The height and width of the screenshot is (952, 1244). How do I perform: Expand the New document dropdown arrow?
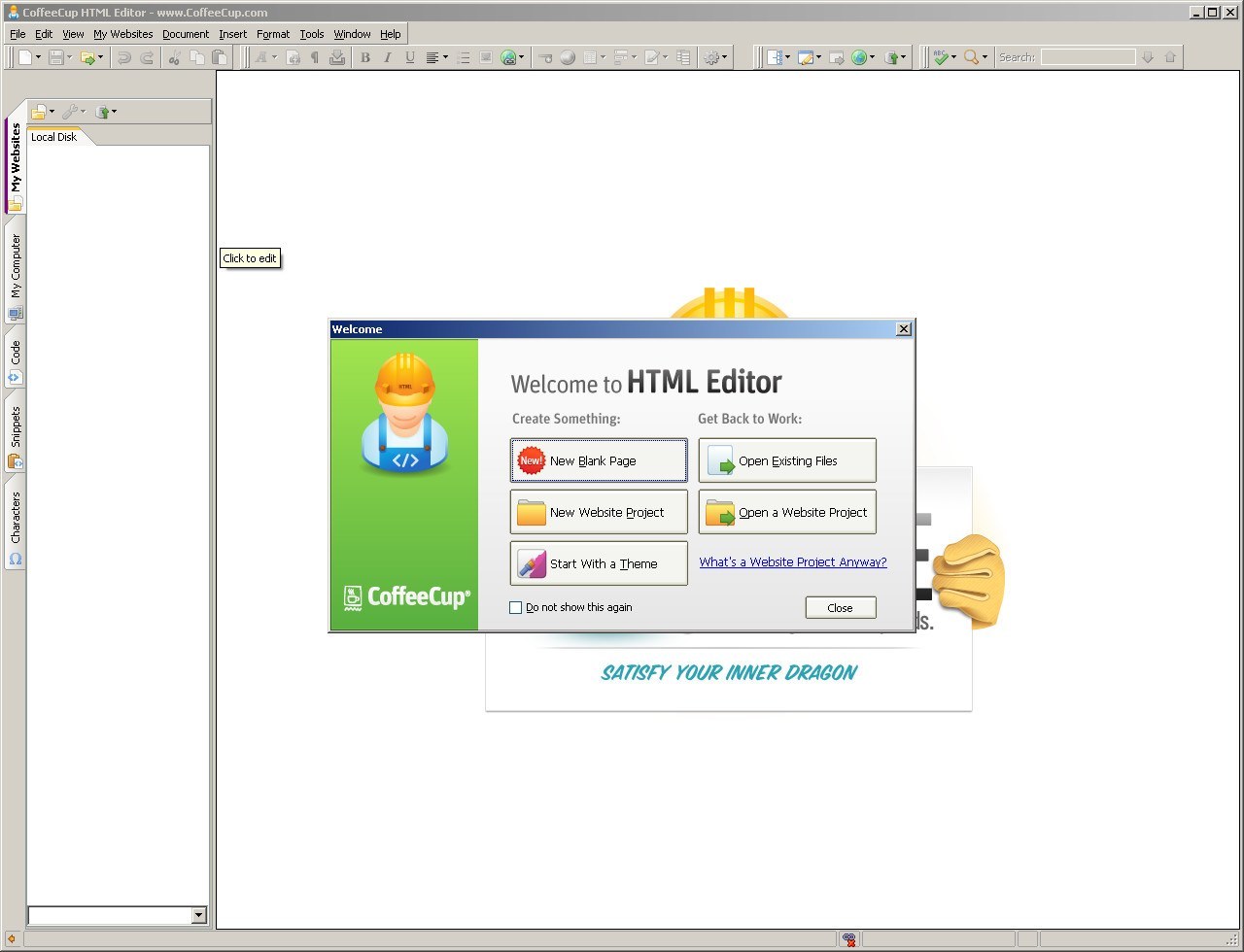pyautogui.click(x=38, y=57)
